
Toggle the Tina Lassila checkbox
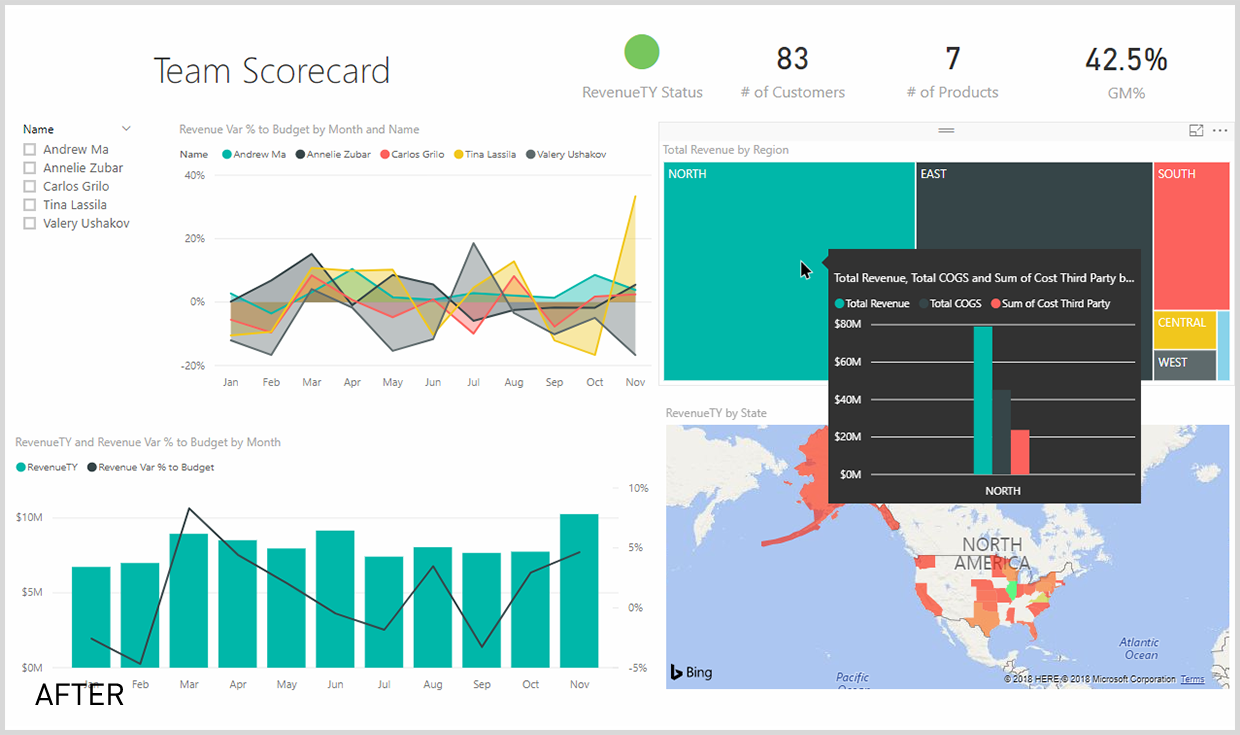point(30,205)
